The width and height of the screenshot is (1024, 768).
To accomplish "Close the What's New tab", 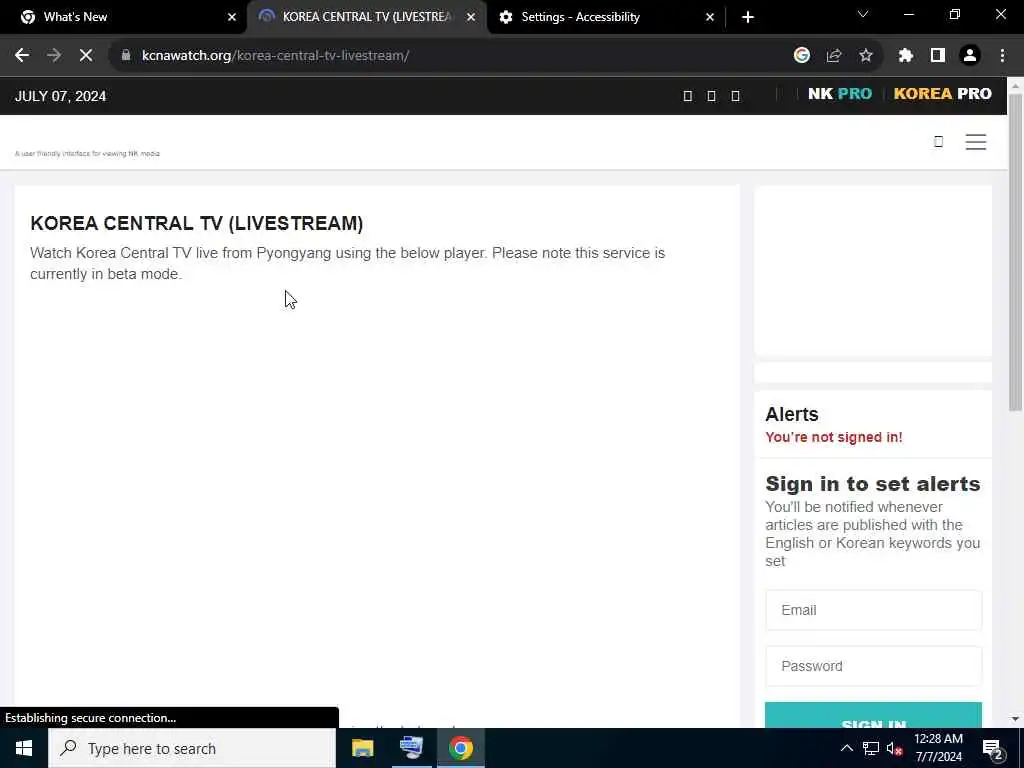I will pyautogui.click(x=232, y=17).
